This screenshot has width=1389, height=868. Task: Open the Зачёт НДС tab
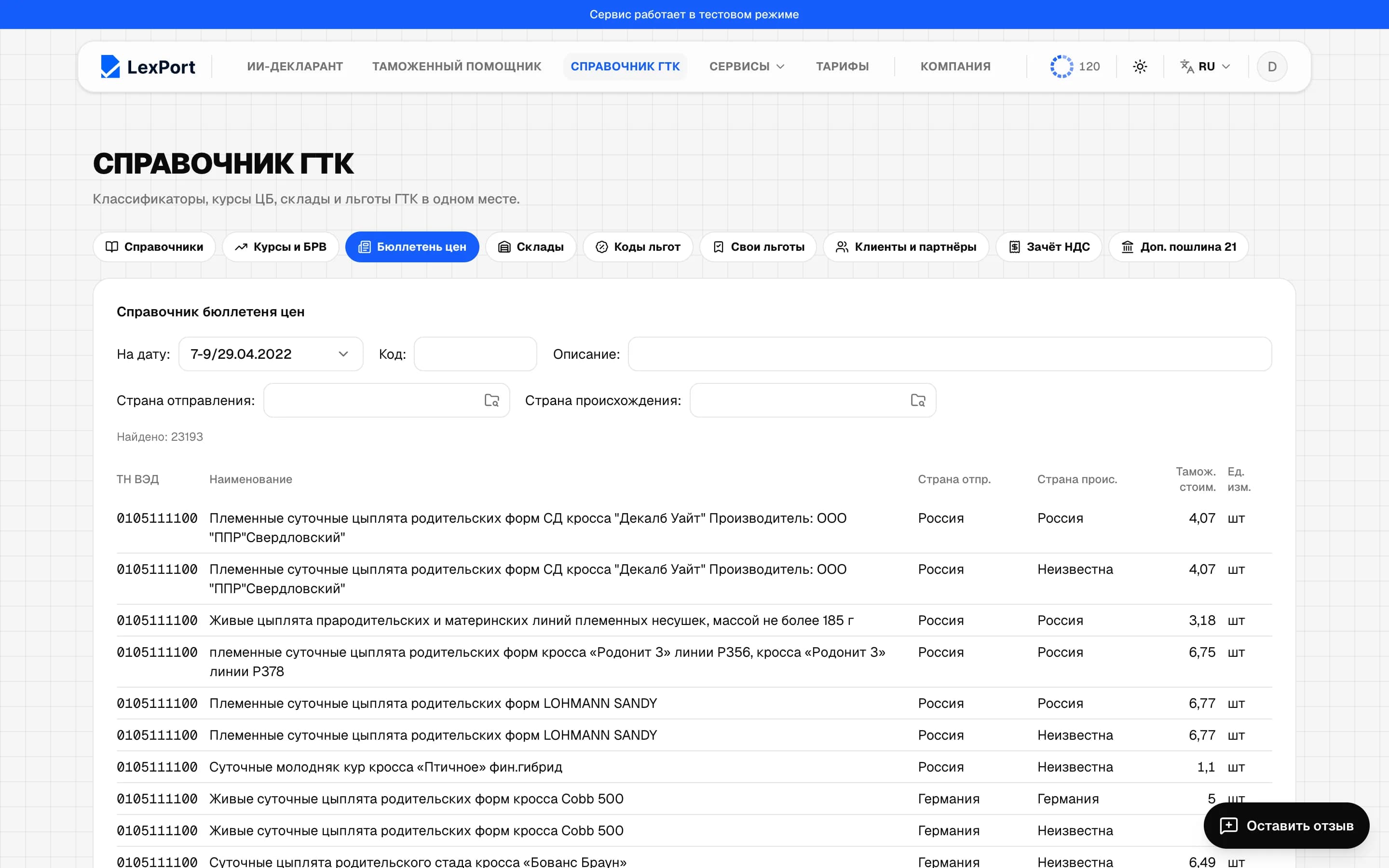pyautogui.click(x=1049, y=247)
